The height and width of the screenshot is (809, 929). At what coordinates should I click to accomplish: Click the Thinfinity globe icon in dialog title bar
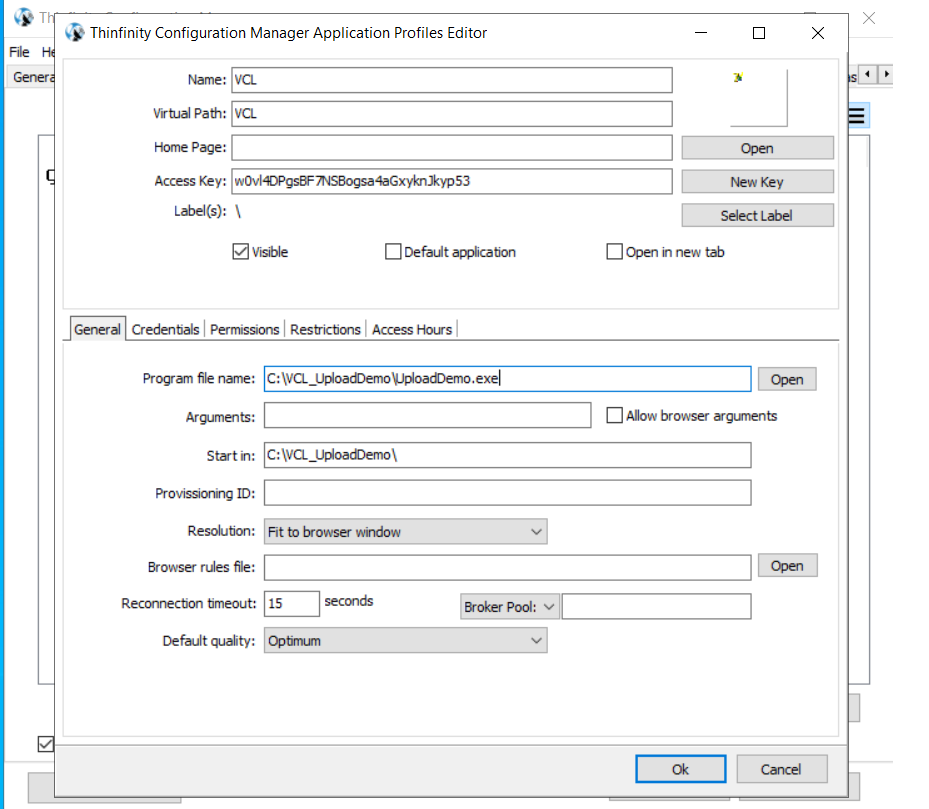[75, 33]
